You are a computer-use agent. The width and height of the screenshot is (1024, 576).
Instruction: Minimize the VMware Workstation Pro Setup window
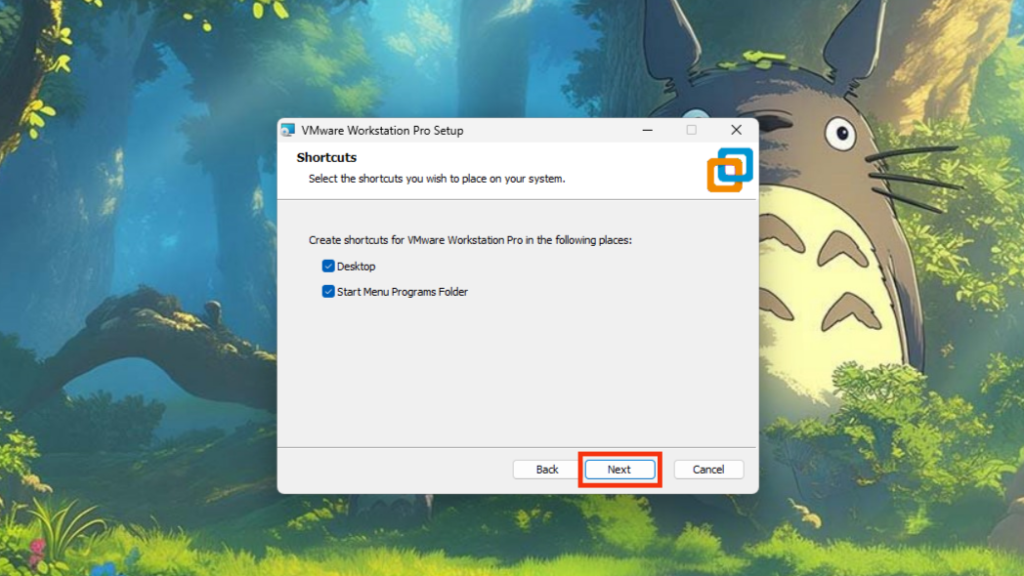pyautogui.click(x=645, y=131)
